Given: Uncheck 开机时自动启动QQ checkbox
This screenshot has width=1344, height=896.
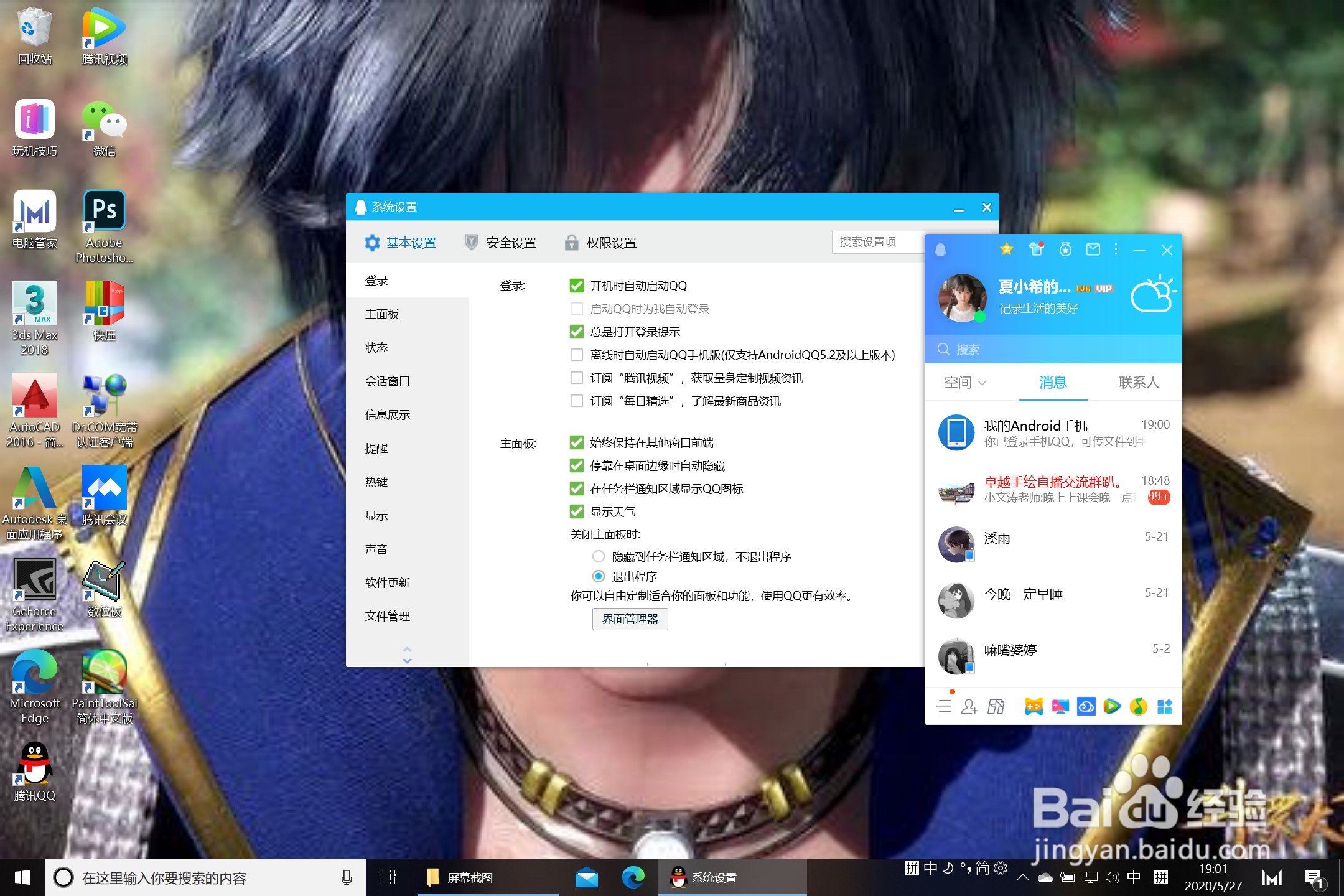Looking at the screenshot, I should [x=577, y=286].
